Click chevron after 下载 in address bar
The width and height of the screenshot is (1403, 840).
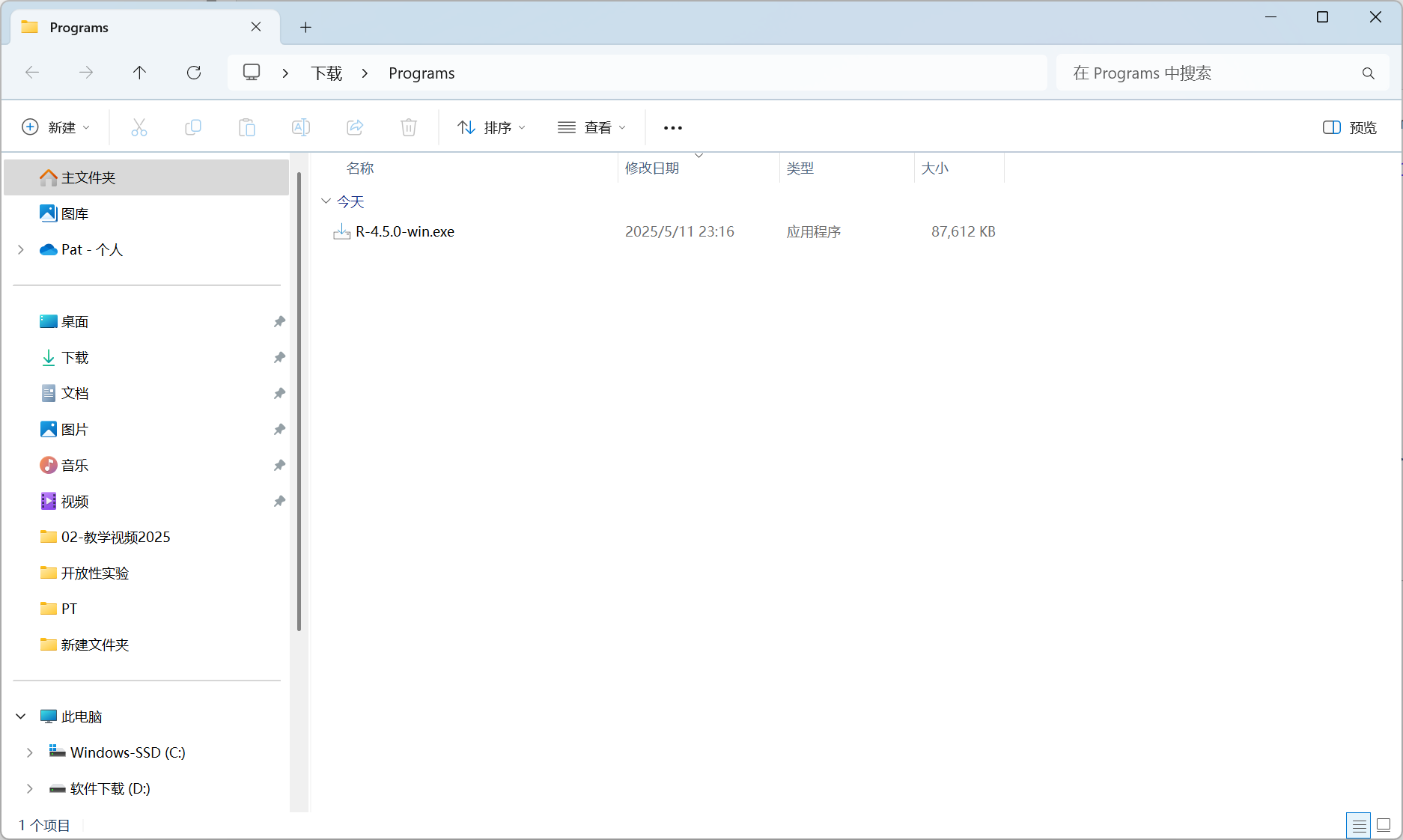click(365, 73)
